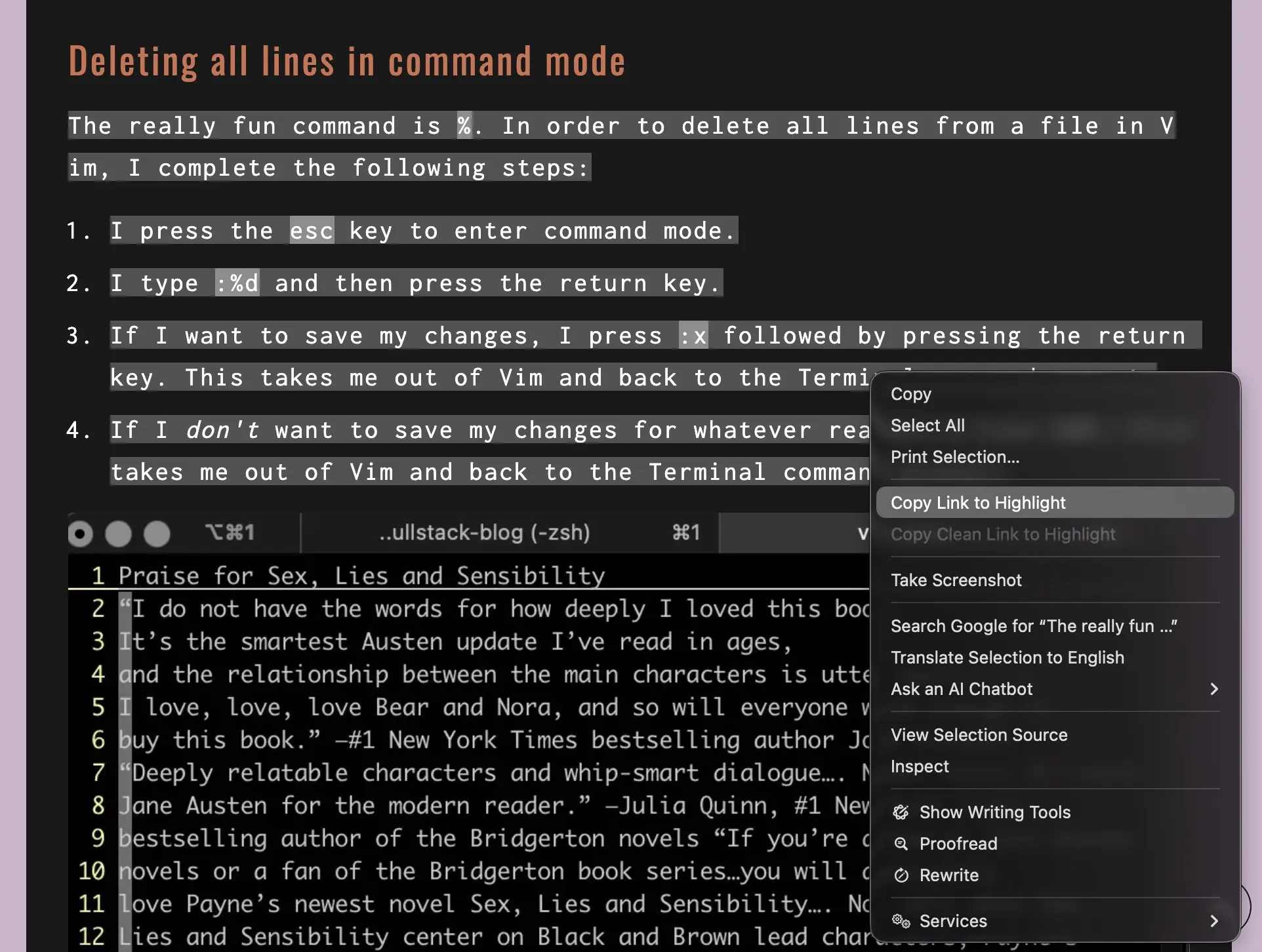Open the Ask an AI Chatbot submenu
The width and height of the screenshot is (1262, 952).
1055,689
